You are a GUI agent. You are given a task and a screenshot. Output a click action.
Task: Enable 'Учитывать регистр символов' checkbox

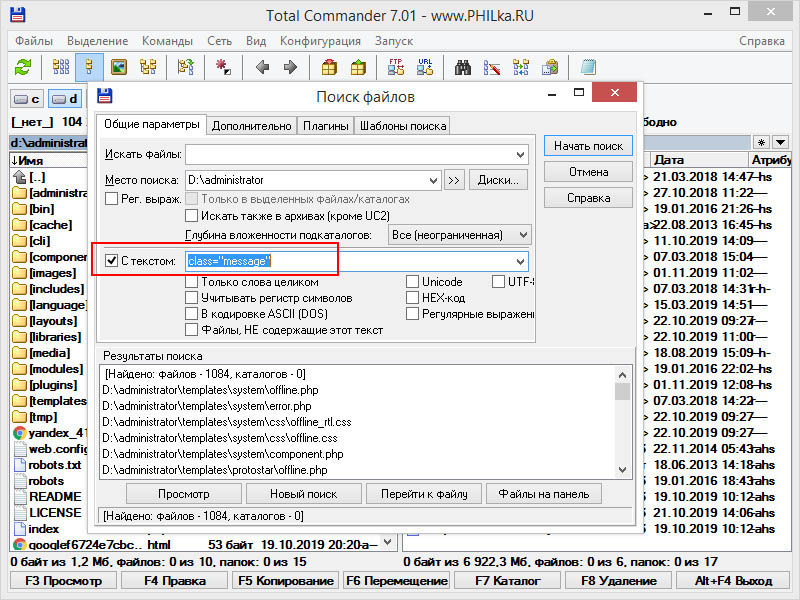click(x=191, y=297)
